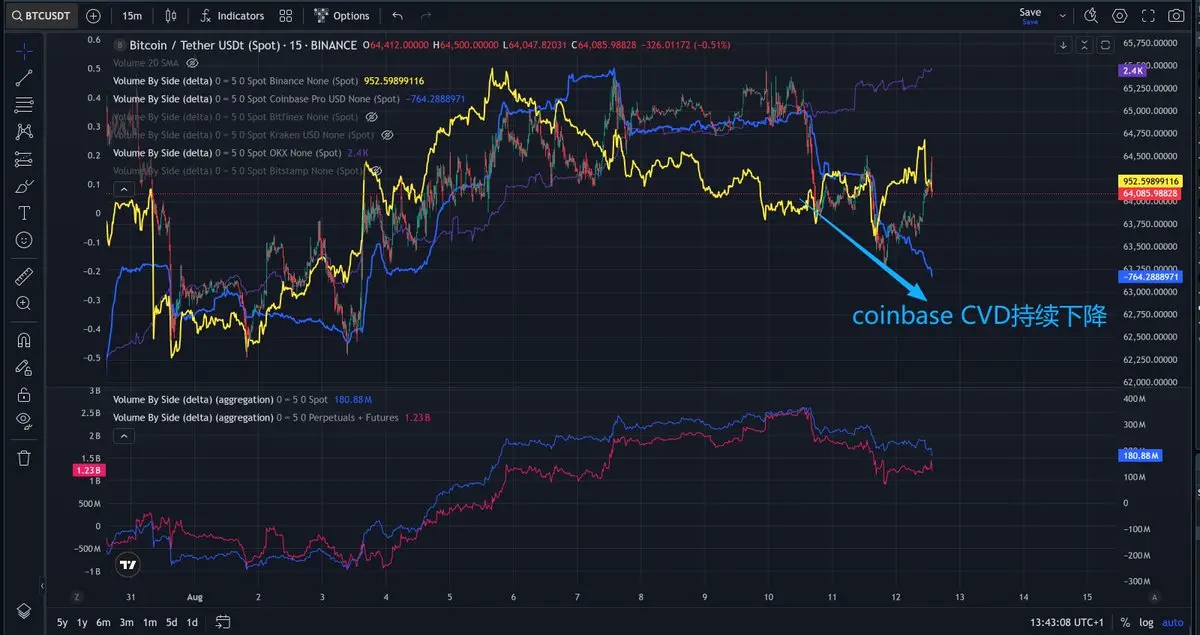Image resolution: width=1200 pixels, height=635 pixels.
Task: Toggle stay in drawing mode
Action: pyautogui.click(x=24, y=367)
